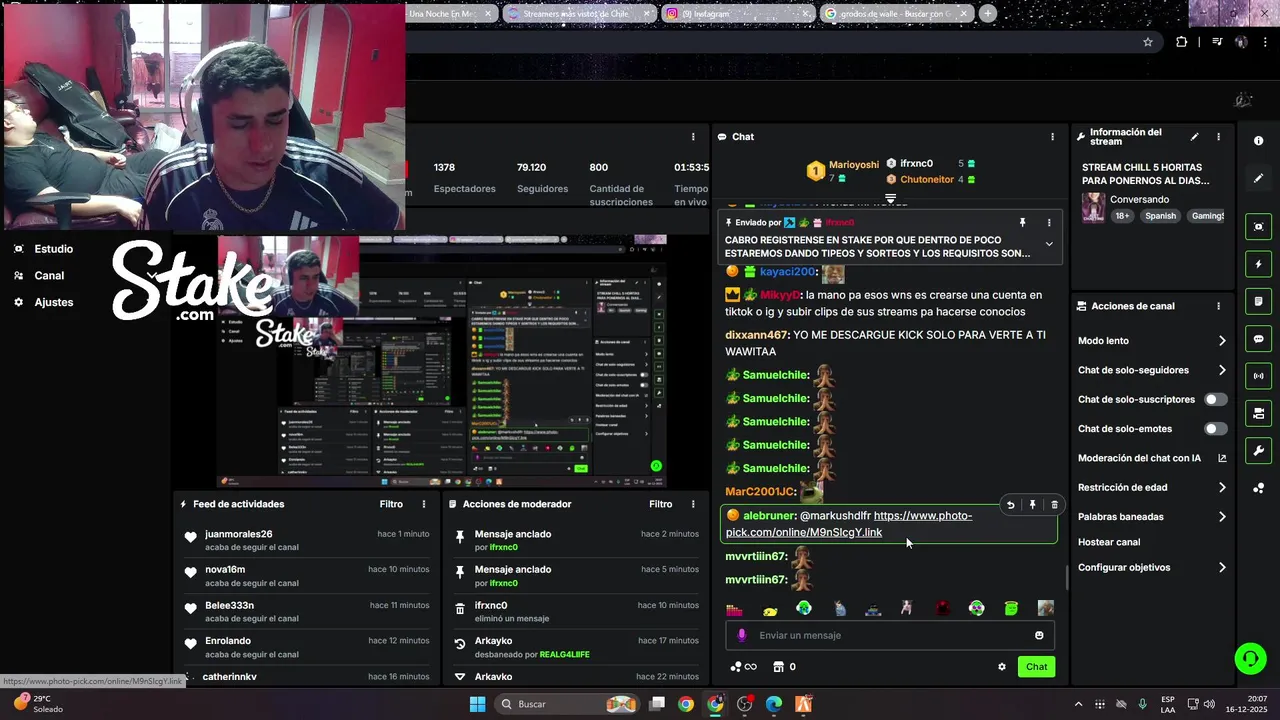Open a new browser tab

tap(988, 14)
